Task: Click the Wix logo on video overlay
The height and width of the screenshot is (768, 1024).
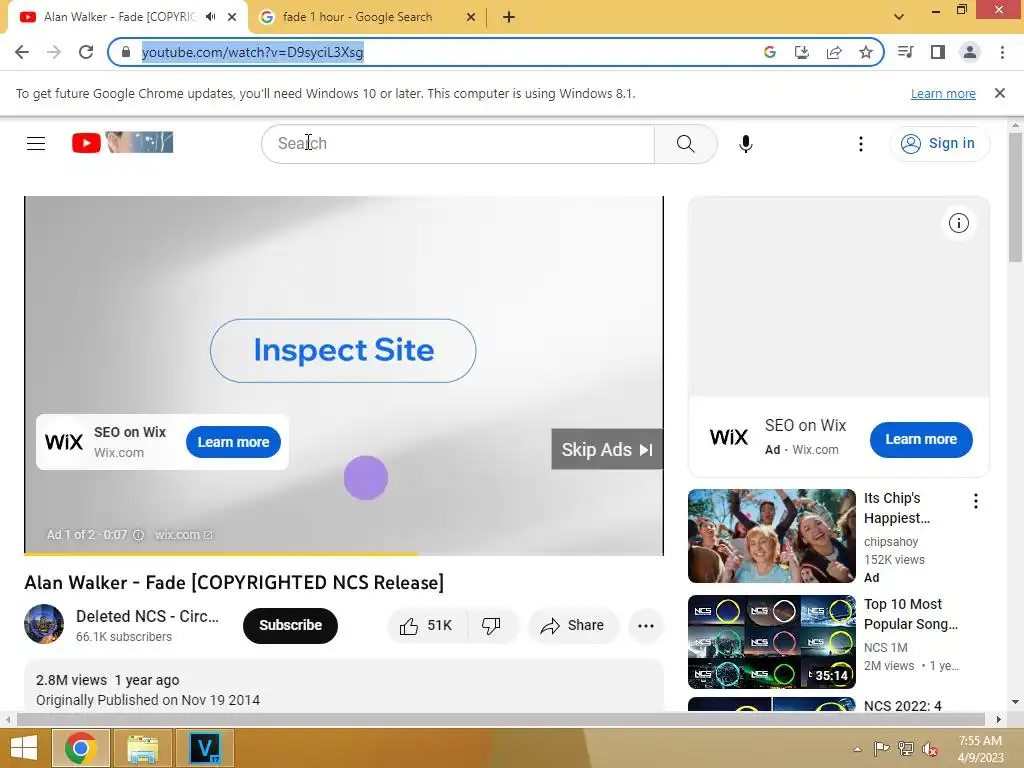Action: pos(64,442)
